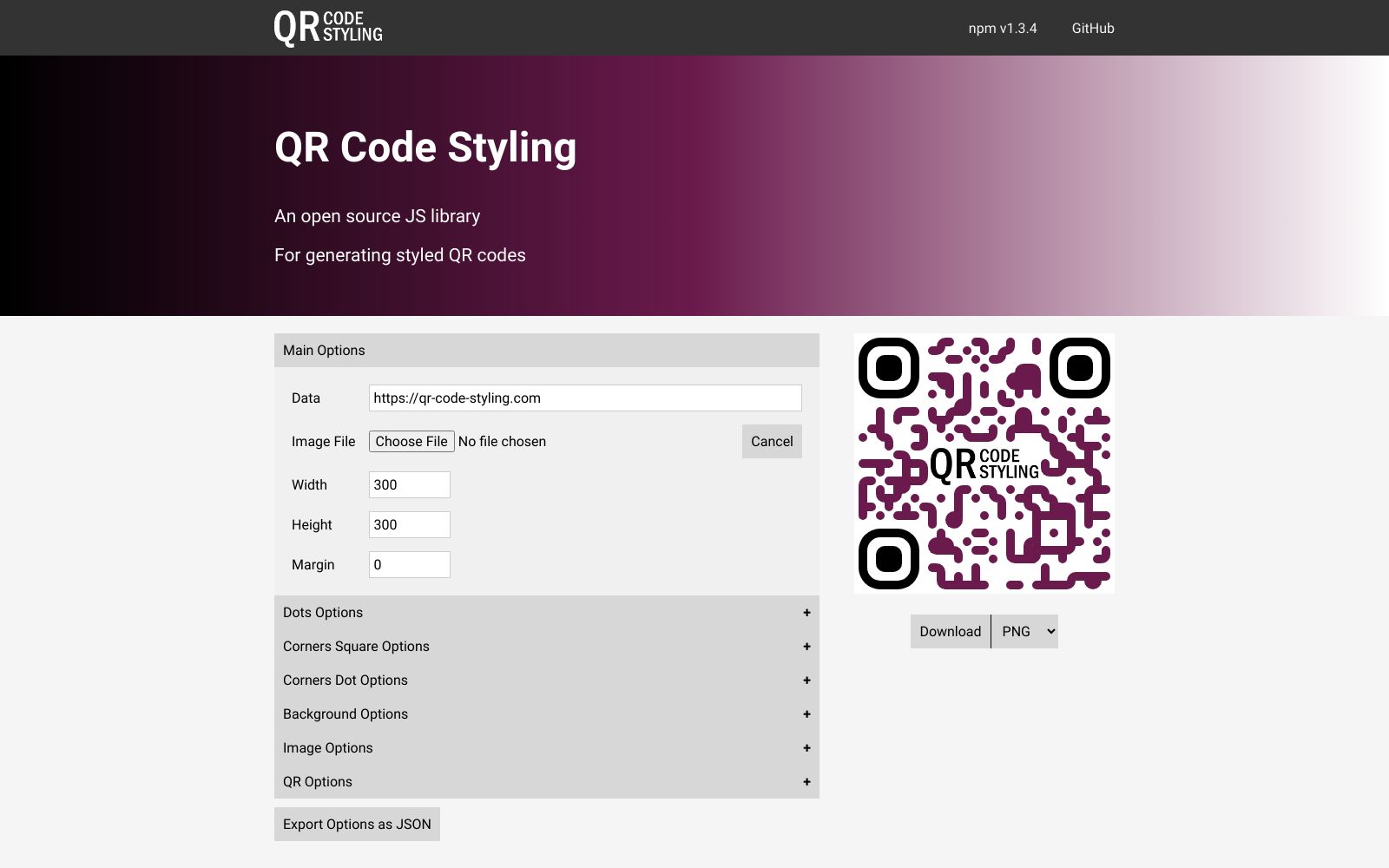Expand the QR Options section
Screen dimensions: 1389x868
545,781
